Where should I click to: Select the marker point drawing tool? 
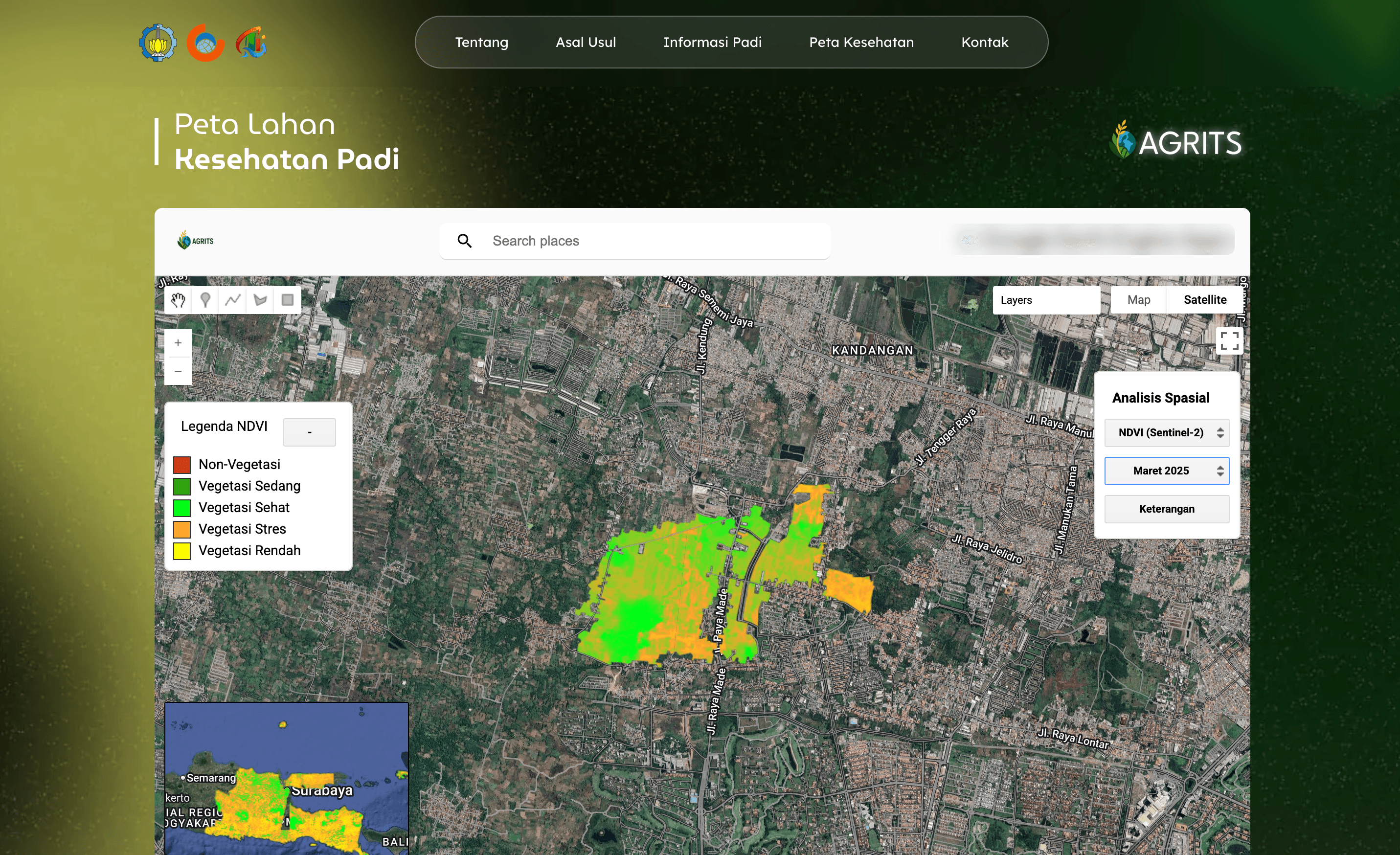(x=205, y=300)
